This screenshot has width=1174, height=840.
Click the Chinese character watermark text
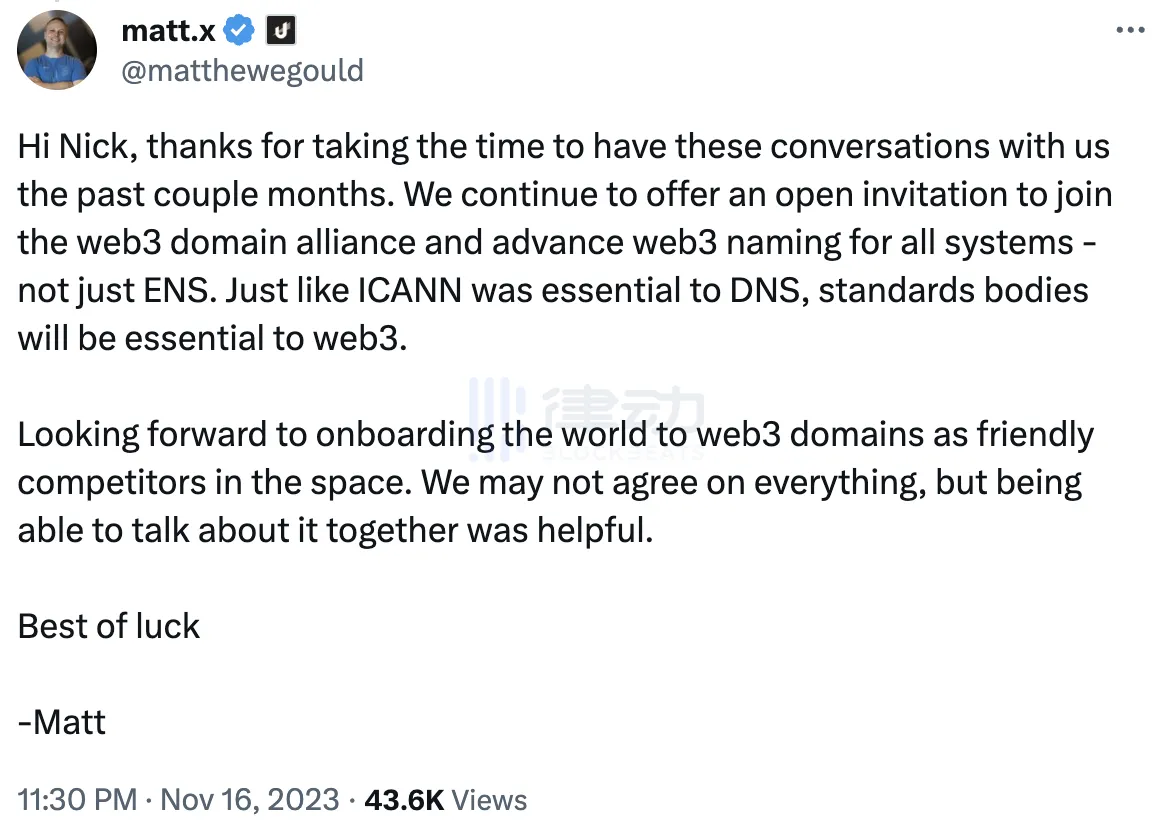(x=625, y=412)
